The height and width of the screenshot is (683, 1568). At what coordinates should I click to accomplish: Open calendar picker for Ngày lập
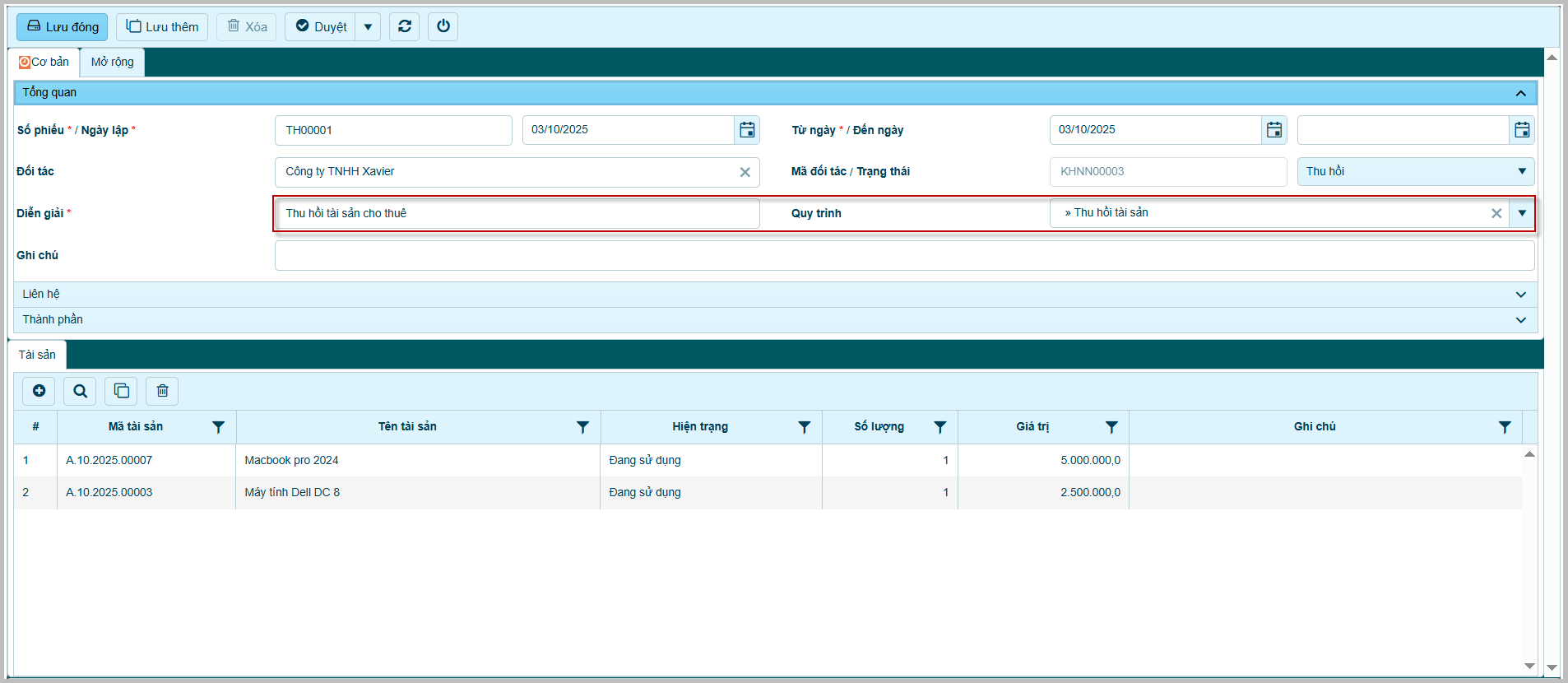click(746, 130)
